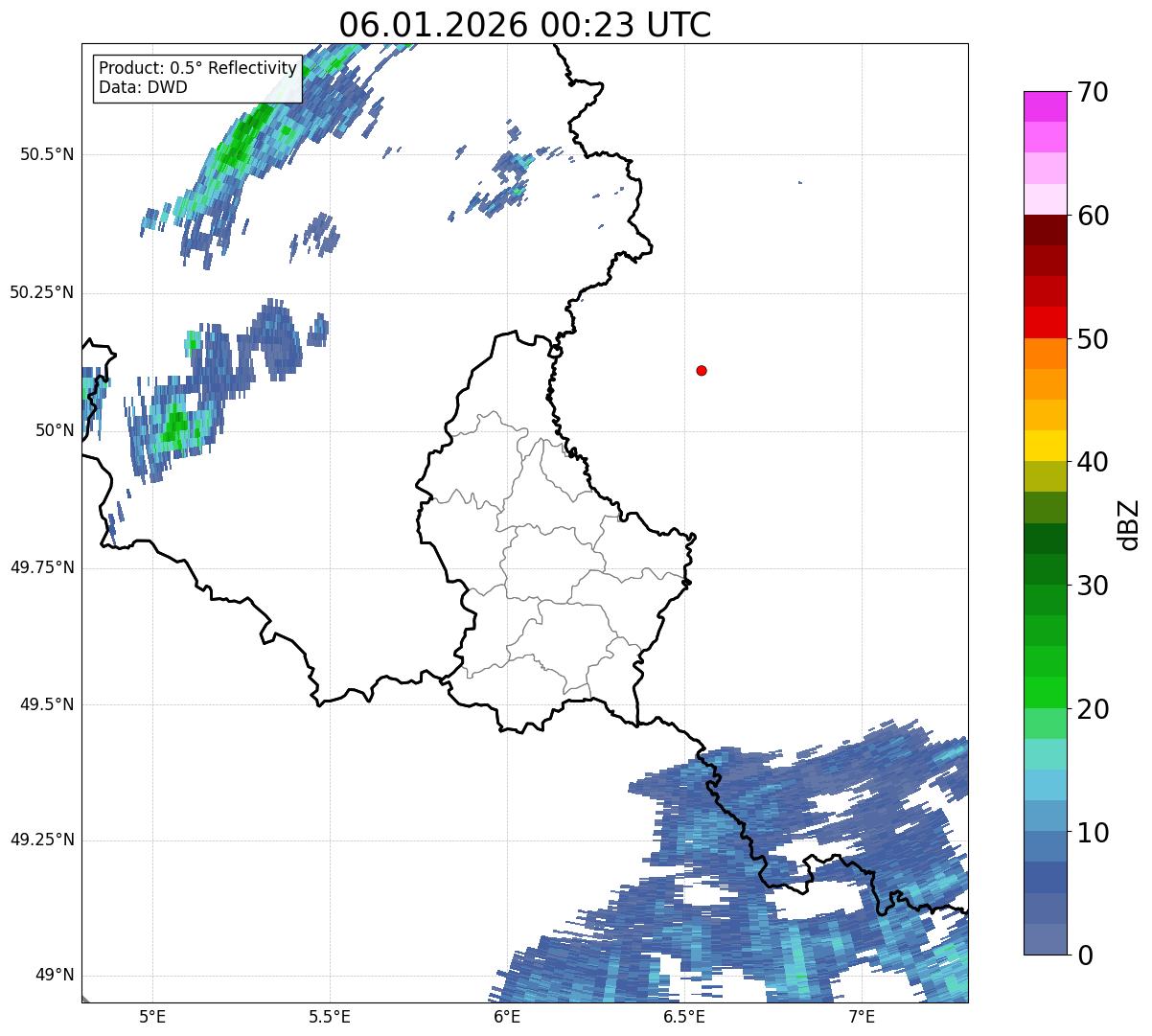
Task: Click the title "06.01.2026 00:23 UTC"
Action: coord(525,25)
